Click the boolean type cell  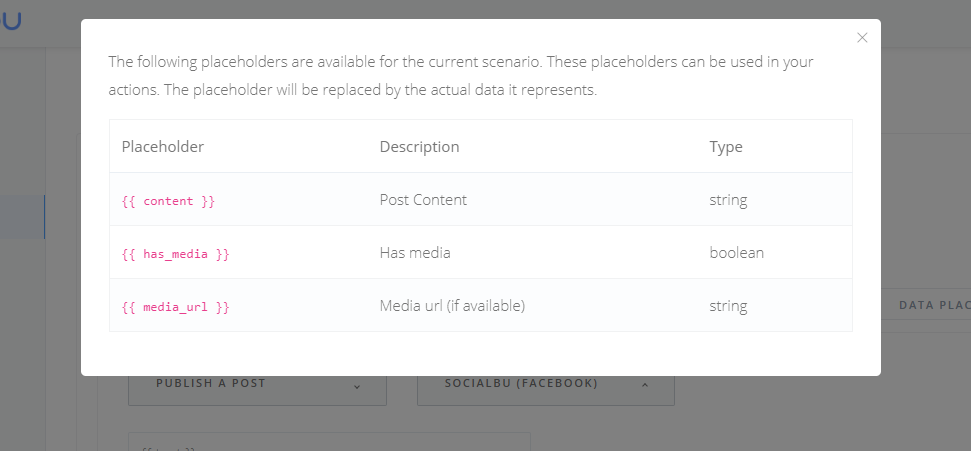(x=736, y=253)
